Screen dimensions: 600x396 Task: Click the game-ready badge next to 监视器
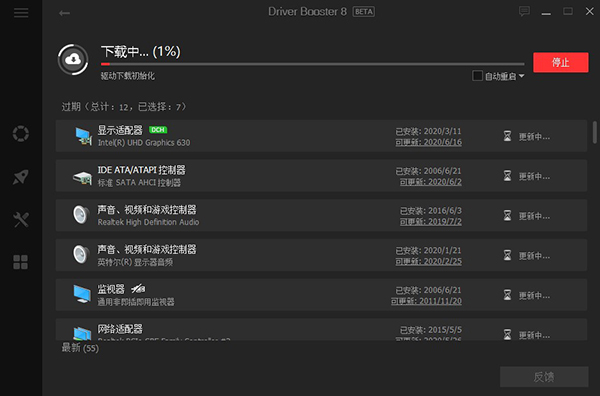point(138,288)
